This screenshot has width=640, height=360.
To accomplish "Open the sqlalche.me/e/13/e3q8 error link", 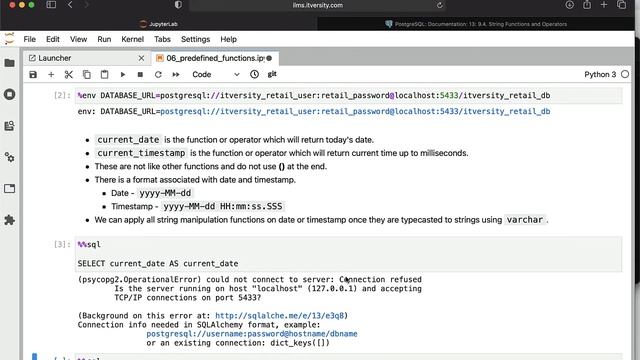I will 280,316.
